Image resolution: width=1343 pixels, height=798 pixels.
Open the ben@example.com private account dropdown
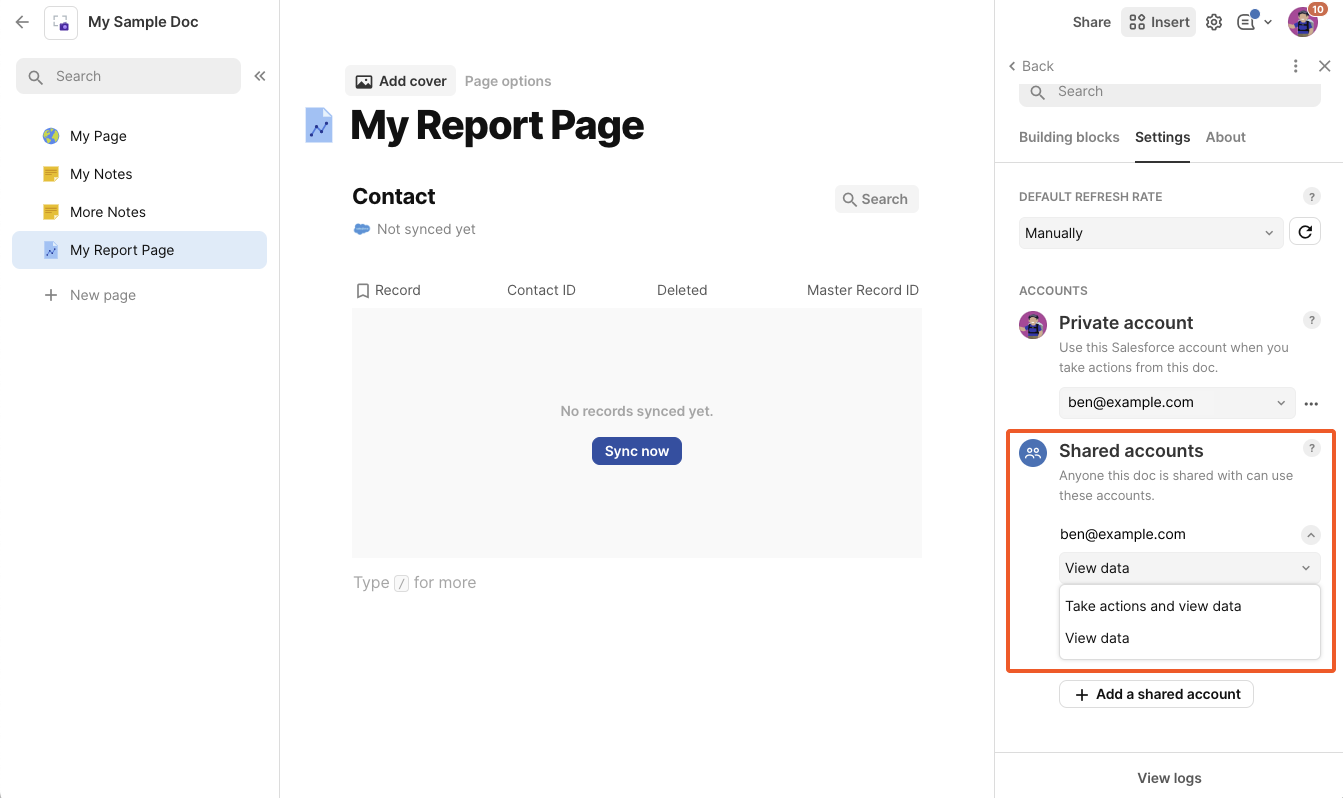point(1177,402)
